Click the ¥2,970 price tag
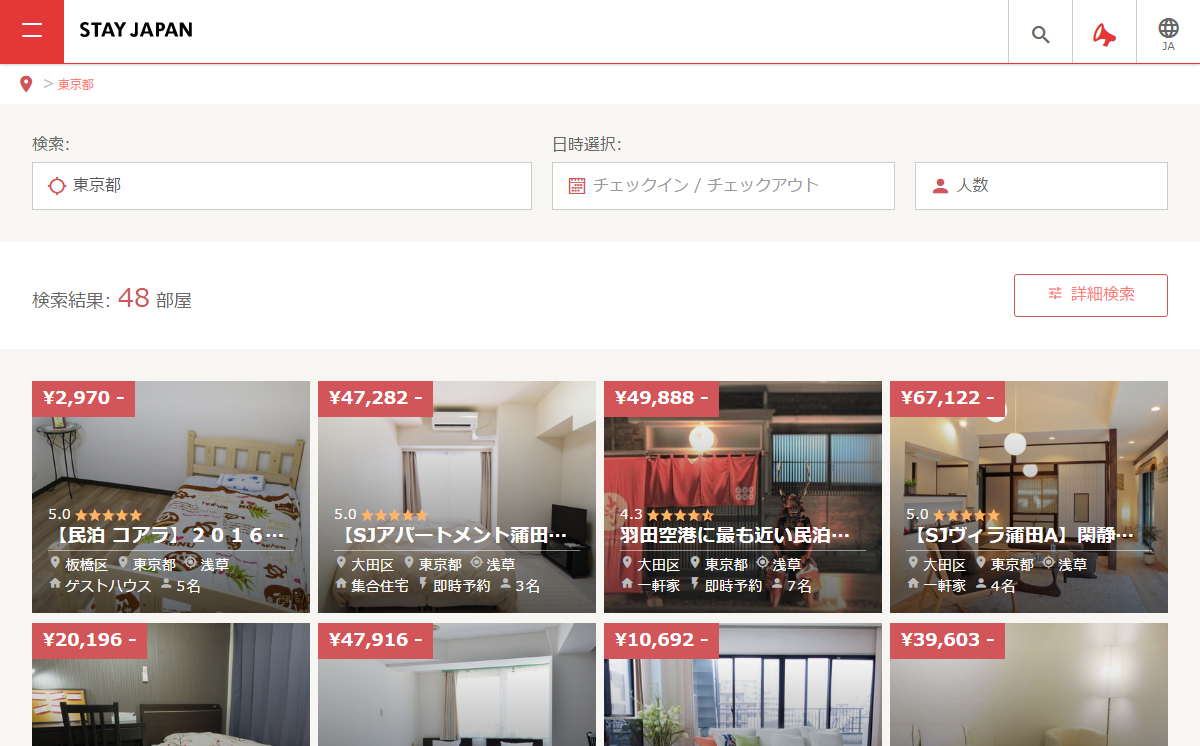This screenshot has width=1200, height=746. click(83, 399)
